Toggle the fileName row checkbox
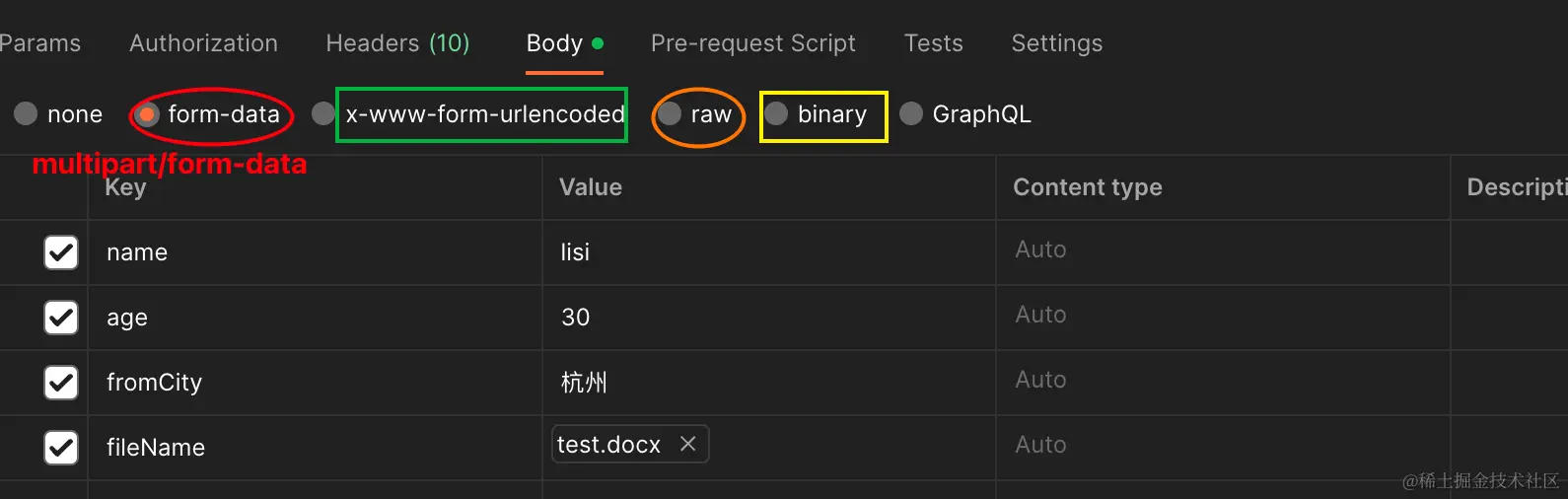Viewport: 1568px width, 499px height. tap(61, 448)
